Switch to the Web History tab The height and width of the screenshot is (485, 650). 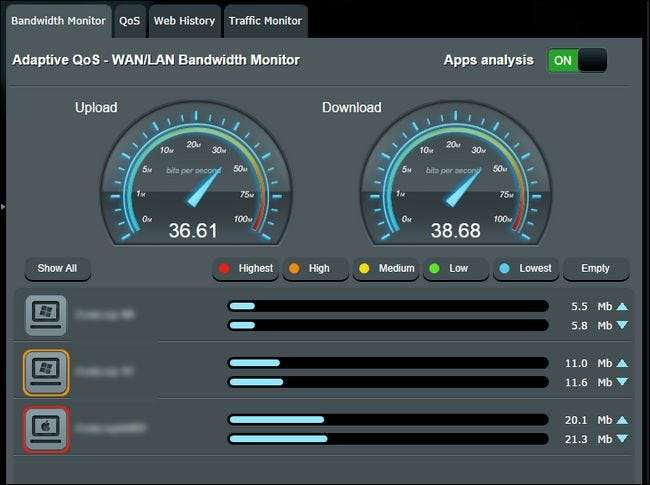click(x=182, y=20)
